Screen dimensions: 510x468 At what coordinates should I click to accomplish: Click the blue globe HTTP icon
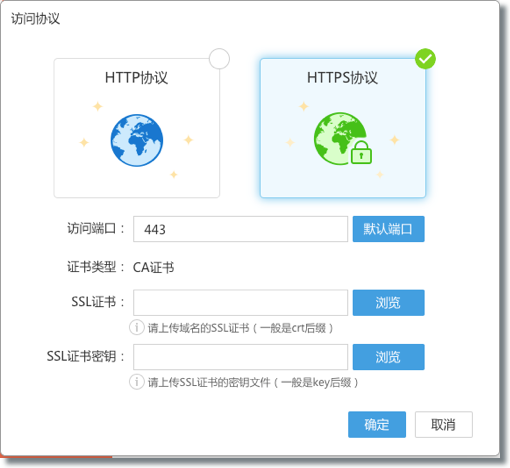point(137,140)
